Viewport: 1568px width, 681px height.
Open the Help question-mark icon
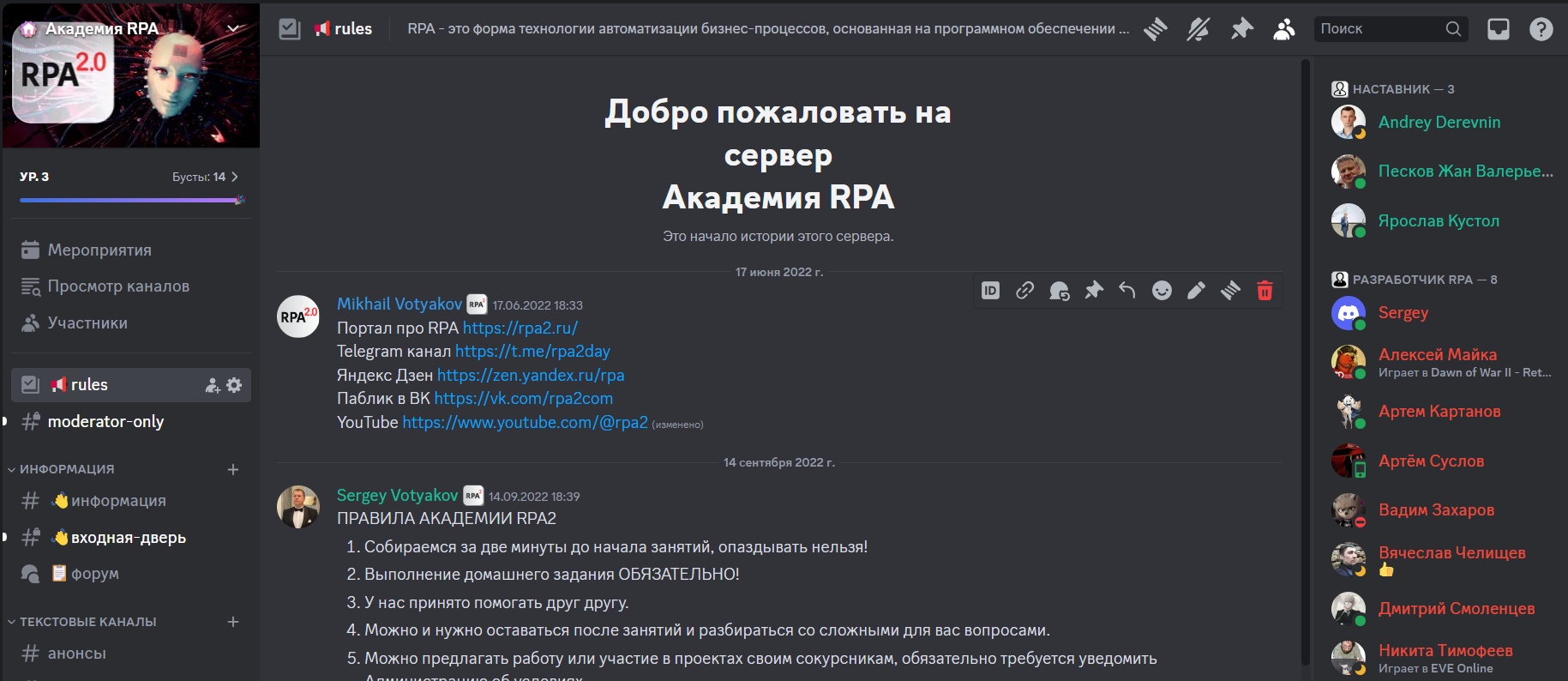pos(1541,29)
